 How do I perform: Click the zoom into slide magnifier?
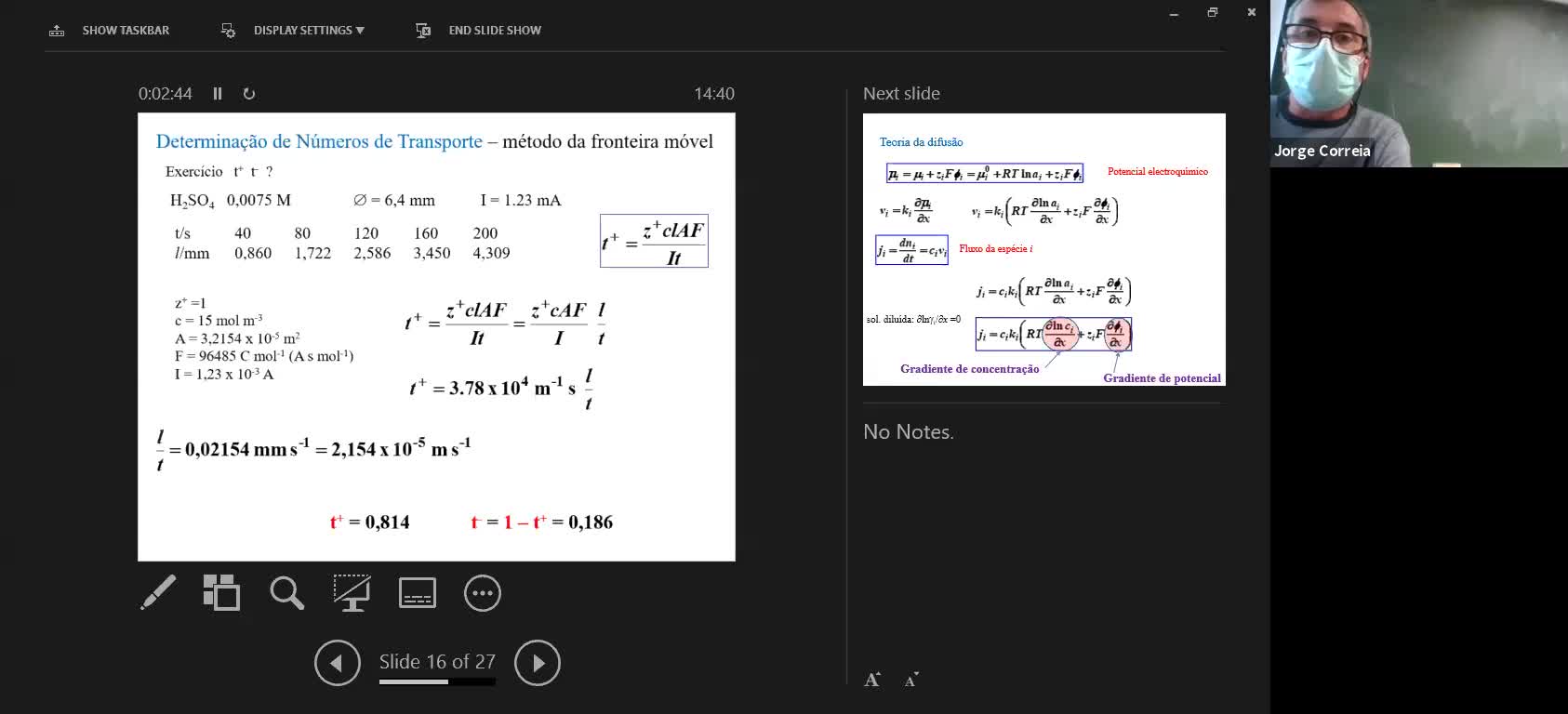coord(286,593)
